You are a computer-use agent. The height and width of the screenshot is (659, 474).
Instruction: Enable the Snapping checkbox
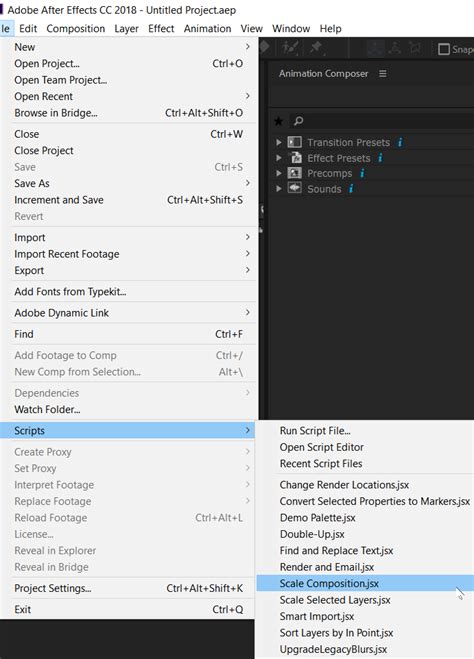tap(444, 49)
